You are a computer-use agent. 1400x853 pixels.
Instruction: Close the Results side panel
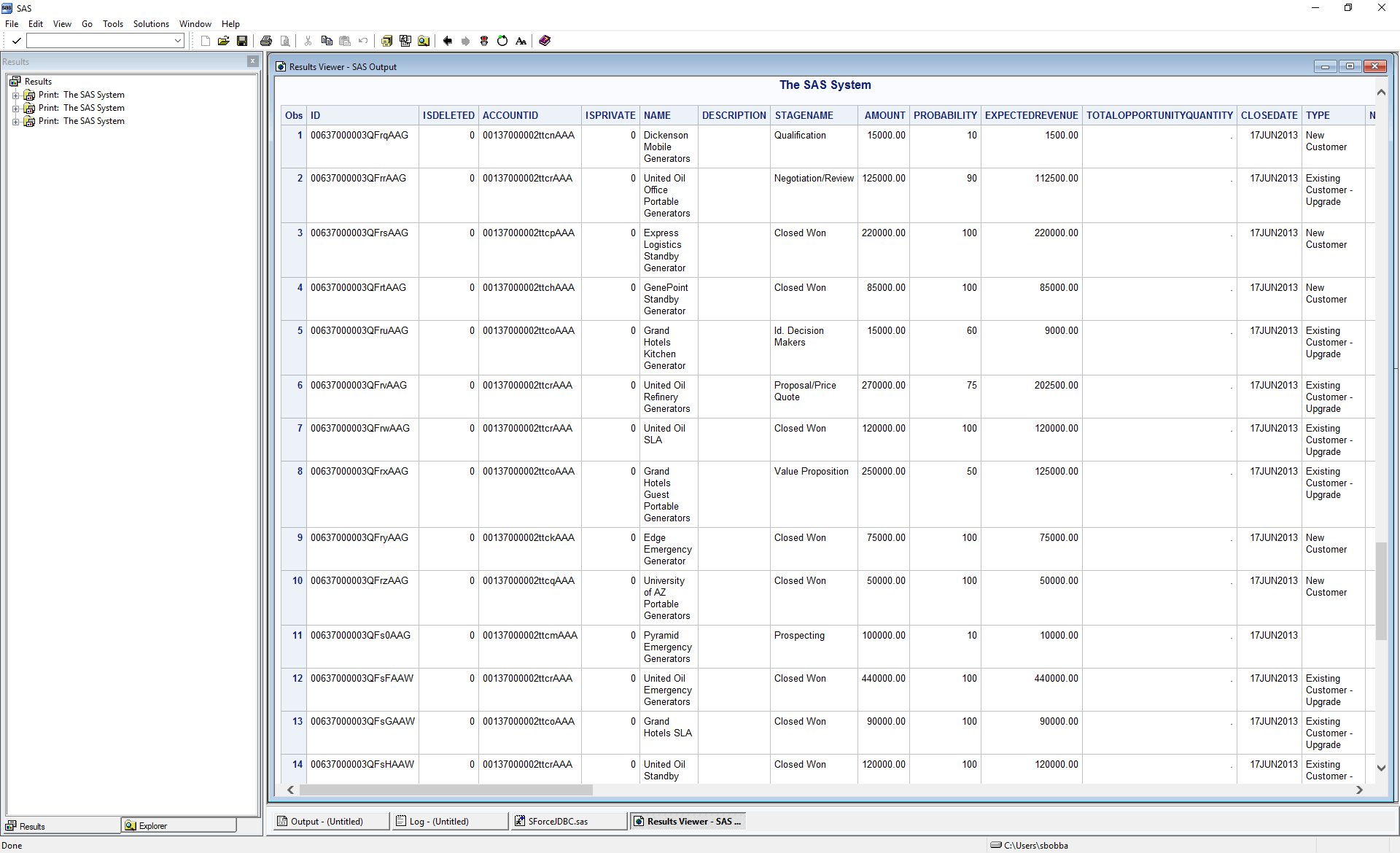(252, 61)
